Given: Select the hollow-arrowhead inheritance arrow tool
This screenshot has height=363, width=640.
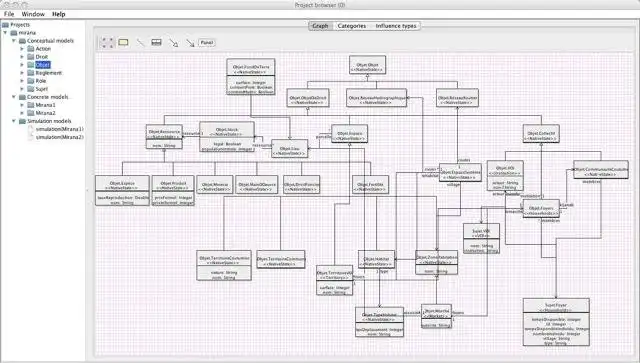Looking at the screenshot, I should (x=173, y=43).
